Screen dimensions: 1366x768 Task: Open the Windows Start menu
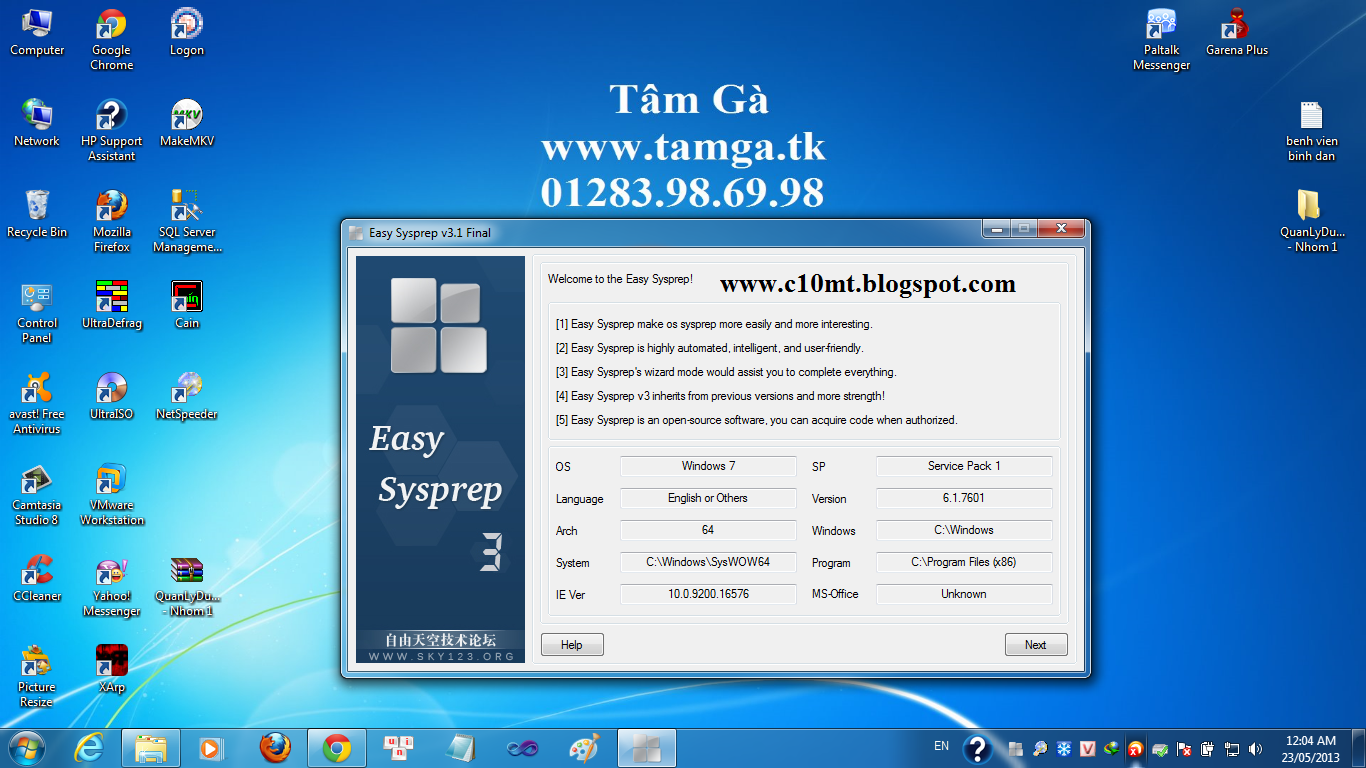(x=26, y=748)
